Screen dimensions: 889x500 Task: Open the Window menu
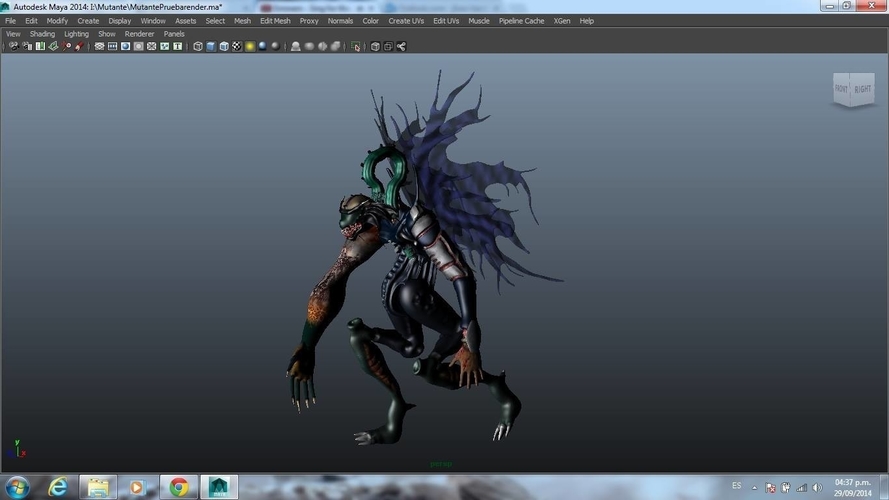point(153,21)
